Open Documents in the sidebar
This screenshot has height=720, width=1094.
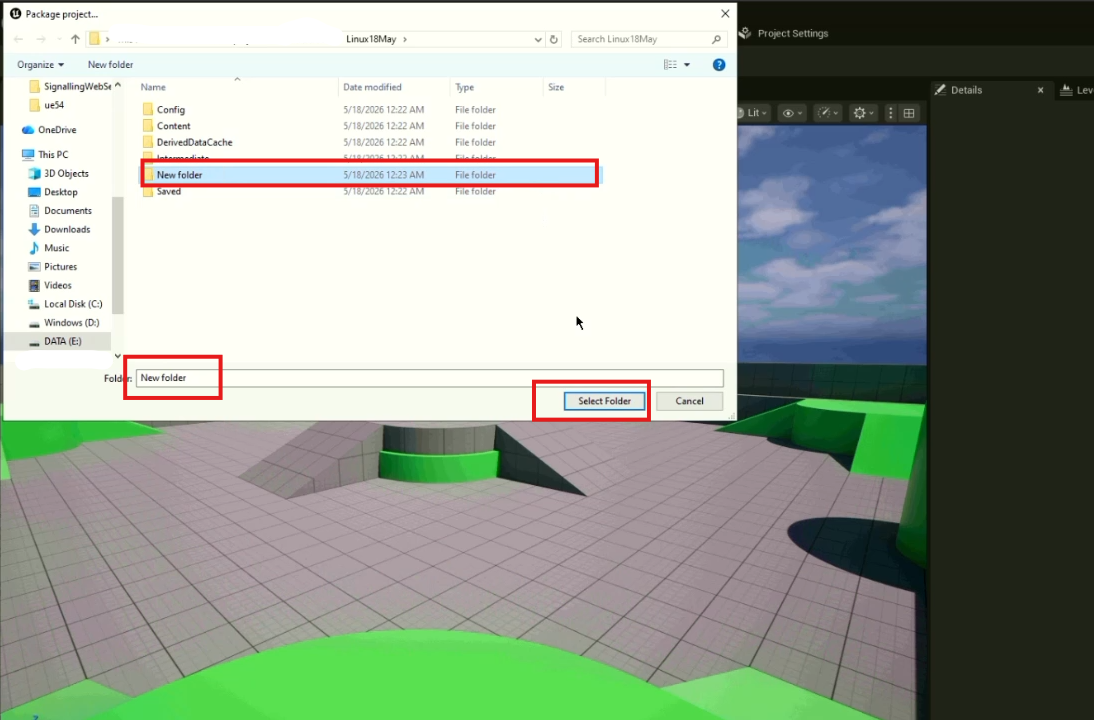click(x=60, y=211)
